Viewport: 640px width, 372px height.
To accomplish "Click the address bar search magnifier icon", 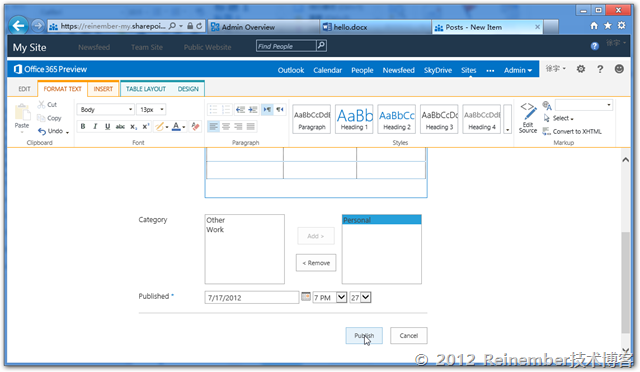I will point(172,26).
